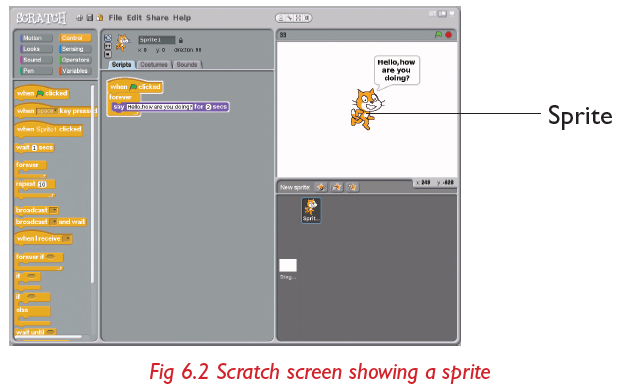619x386 pixels.
Task: Click the share project icon in the toolbar
Action: pyautogui.click(x=100, y=18)
